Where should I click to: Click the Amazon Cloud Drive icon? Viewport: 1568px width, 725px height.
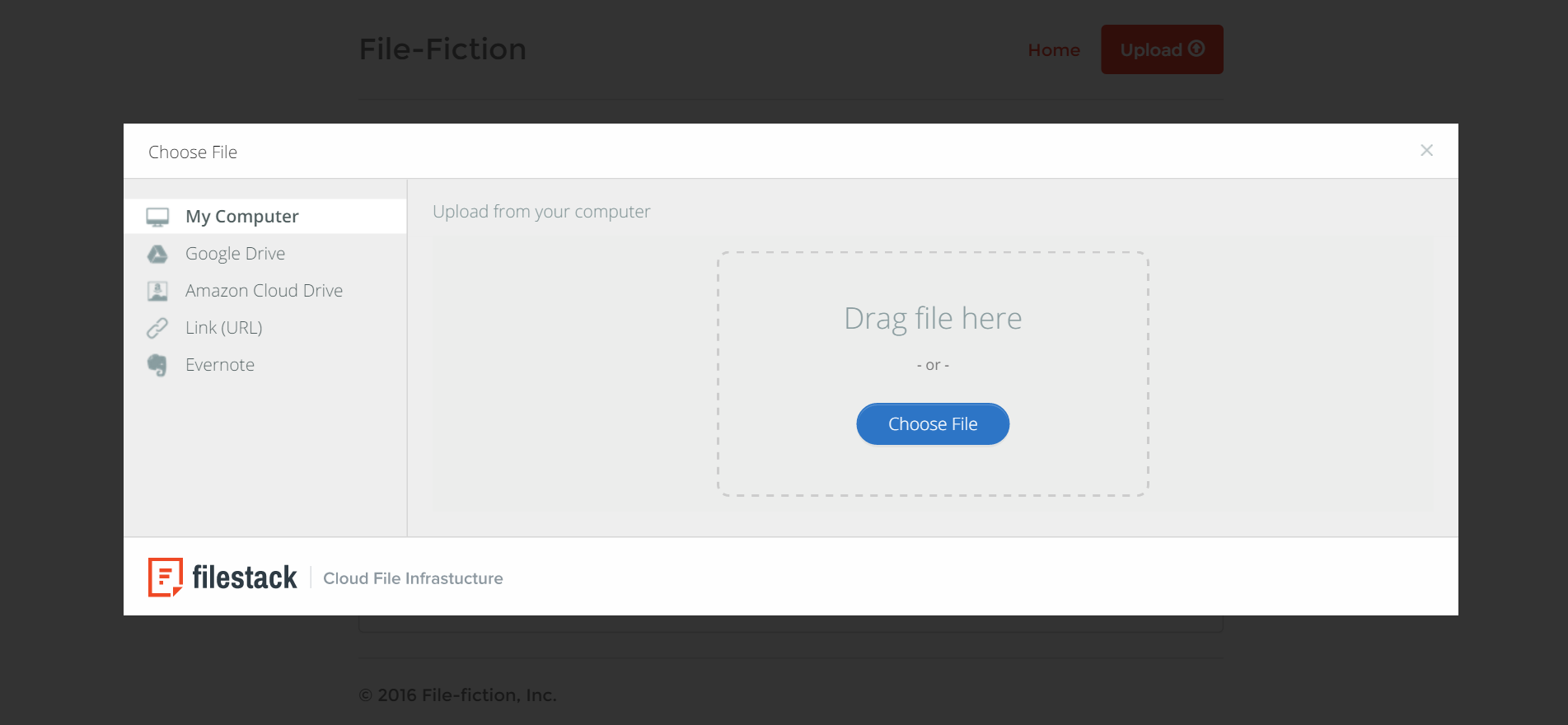[x=157, y=291]
